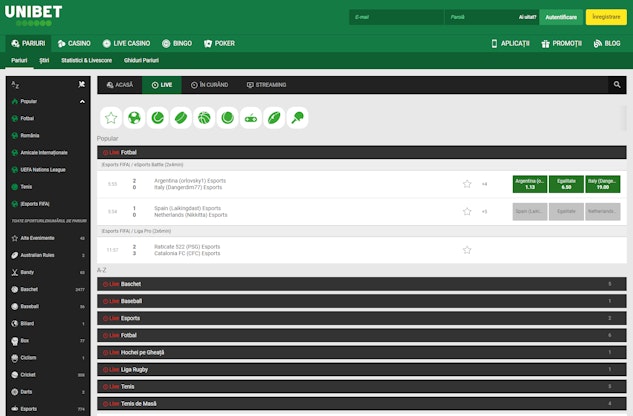Select the tennis ball sport filter icon

[x=157, y=118]
